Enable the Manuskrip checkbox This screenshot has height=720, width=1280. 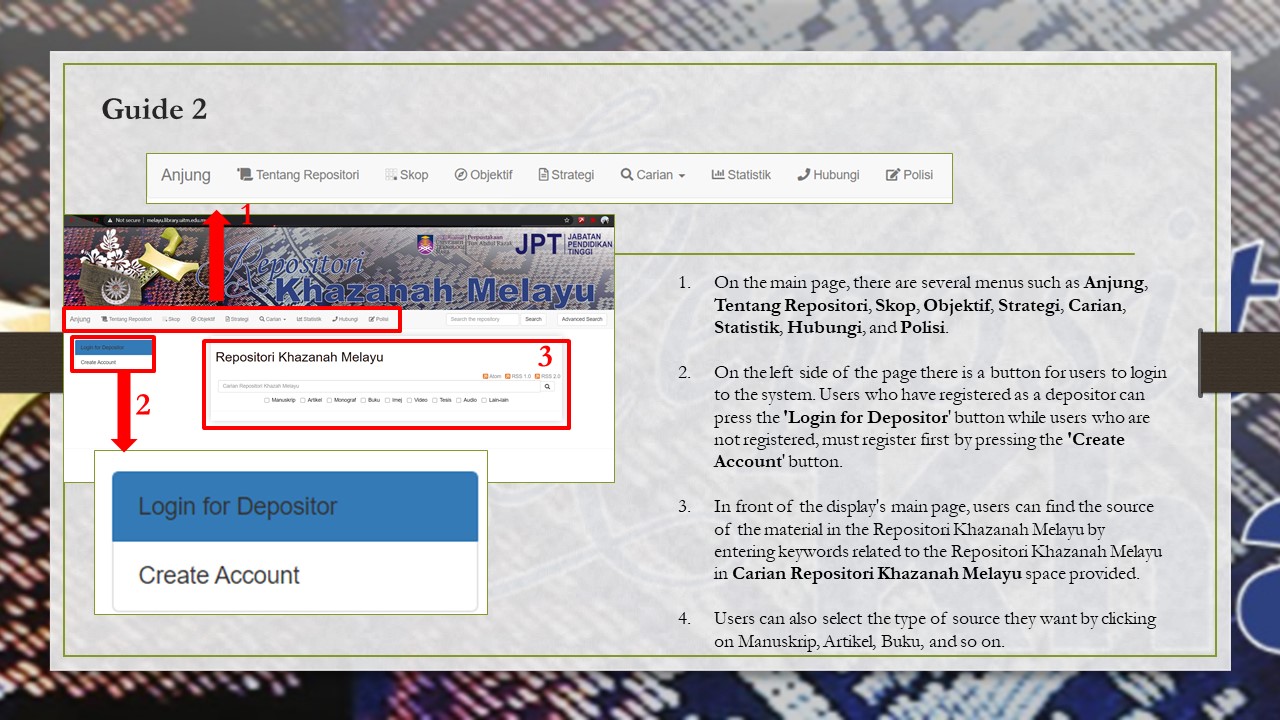[x=267, y=400]
